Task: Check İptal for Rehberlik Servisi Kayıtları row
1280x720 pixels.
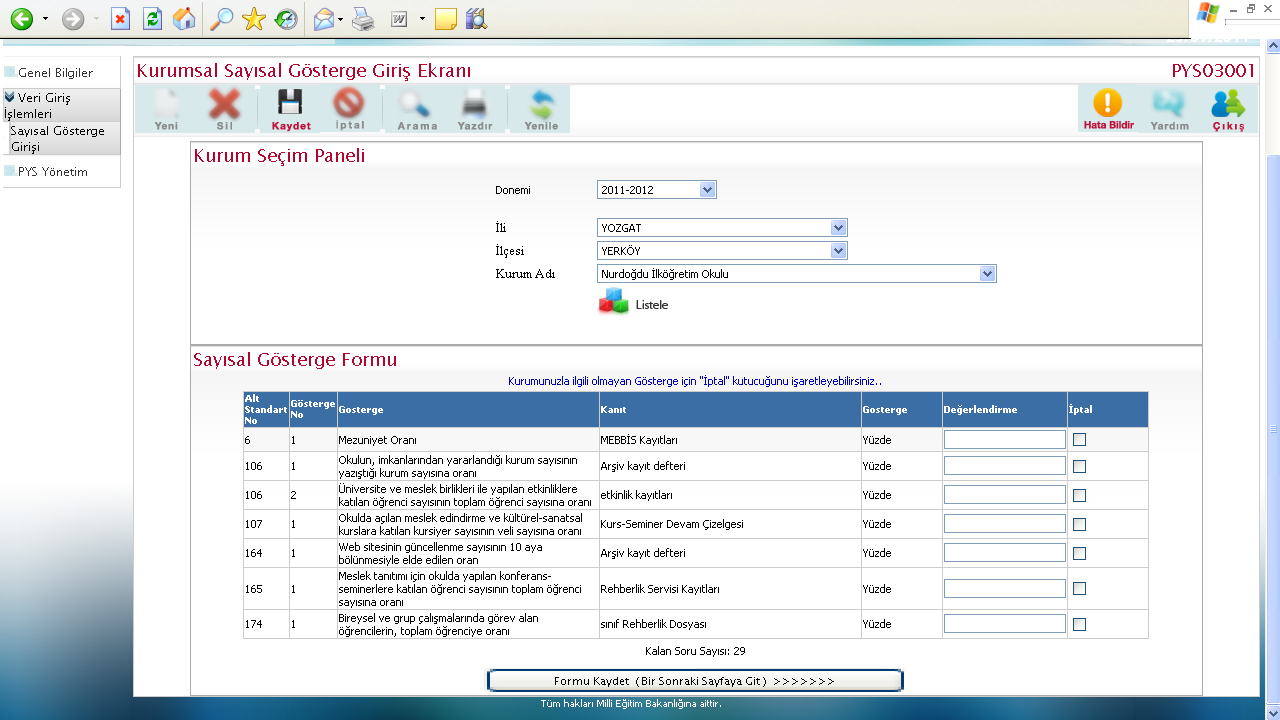Action: pyautogui.click(x=1079, y=589)
